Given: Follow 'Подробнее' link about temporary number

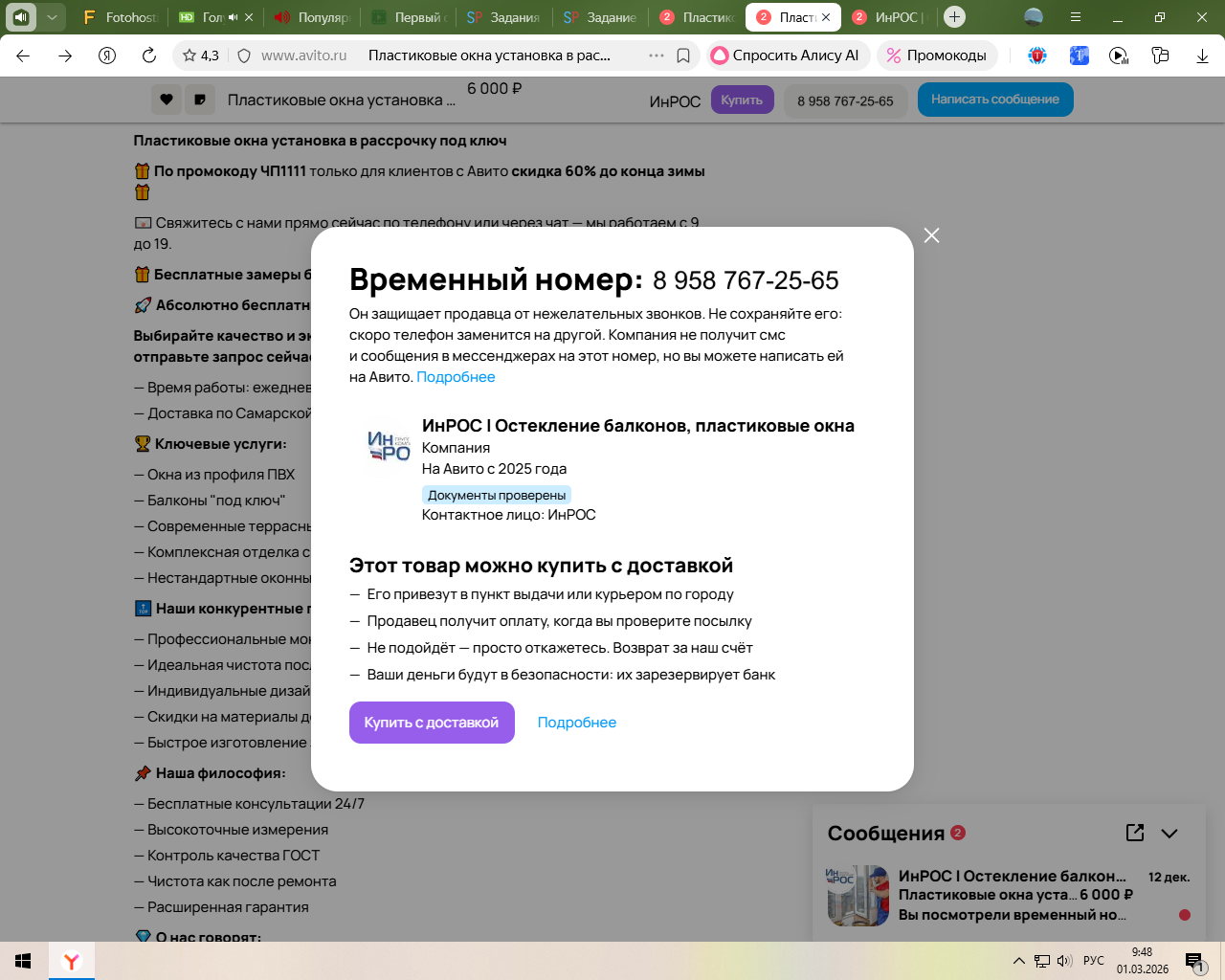Looking at the screenshot, I should point(456,377).
